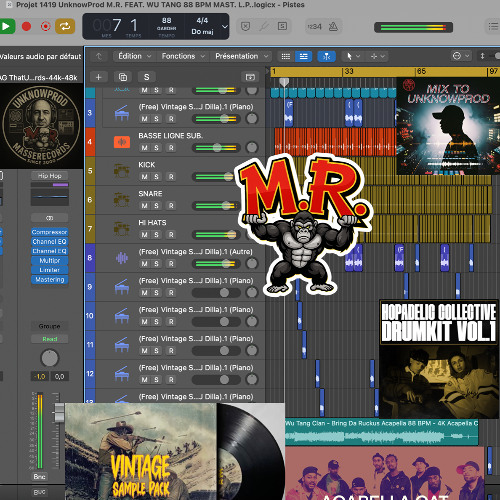This screenshot has height=500, width=500.
Task: Click the piano icon on track 11
Action: coord(122,345)
